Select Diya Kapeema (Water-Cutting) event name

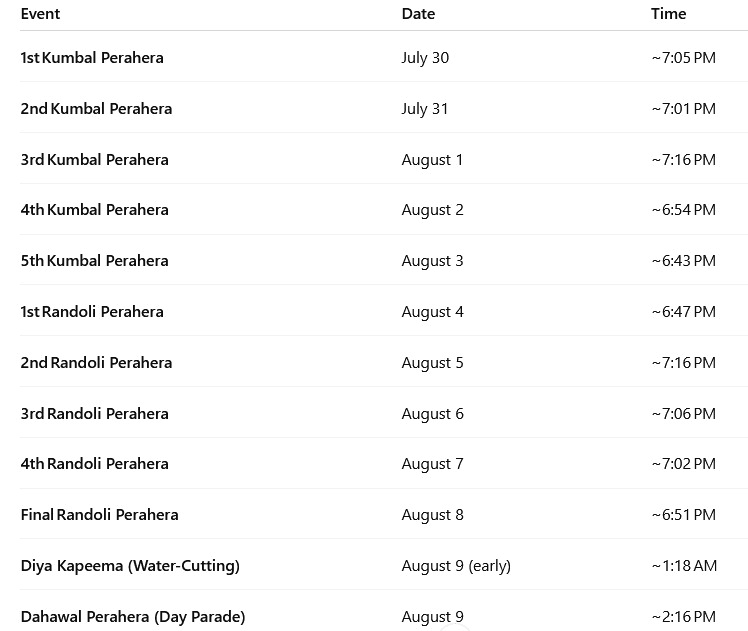point(130,566)
